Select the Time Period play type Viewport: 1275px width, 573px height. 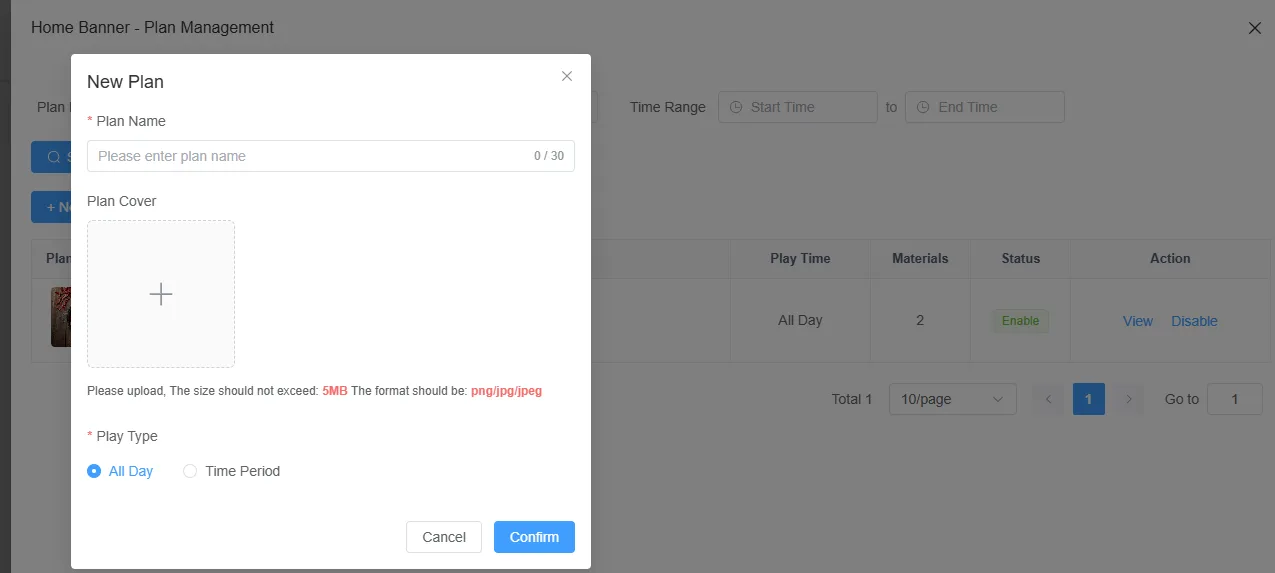coord(232,471)
